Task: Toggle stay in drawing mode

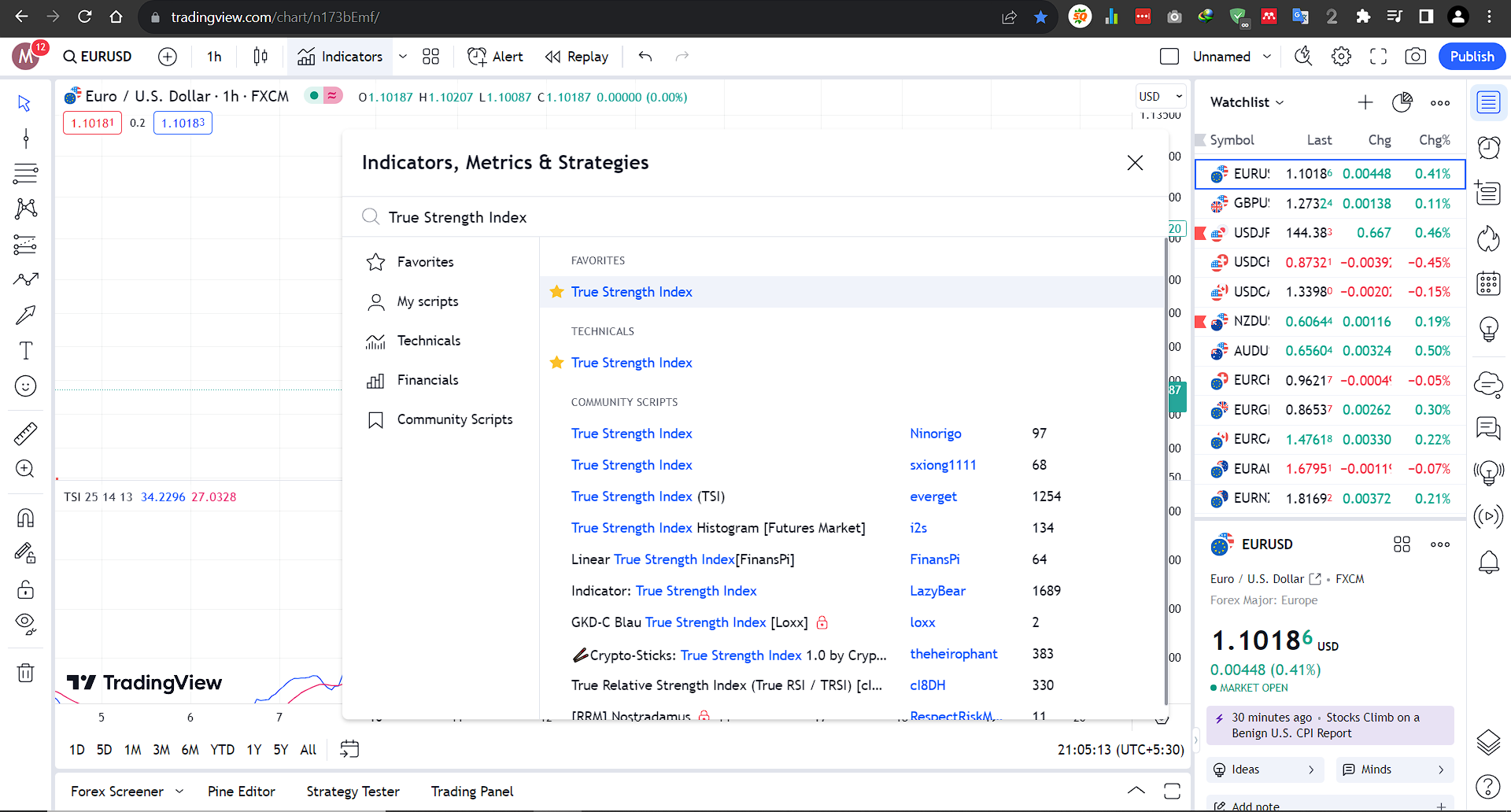Action: (x=25, y=553)
